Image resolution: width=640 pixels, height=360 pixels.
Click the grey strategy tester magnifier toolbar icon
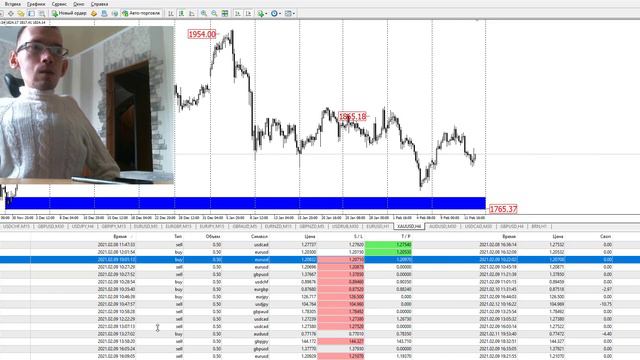tap(42, 13)
